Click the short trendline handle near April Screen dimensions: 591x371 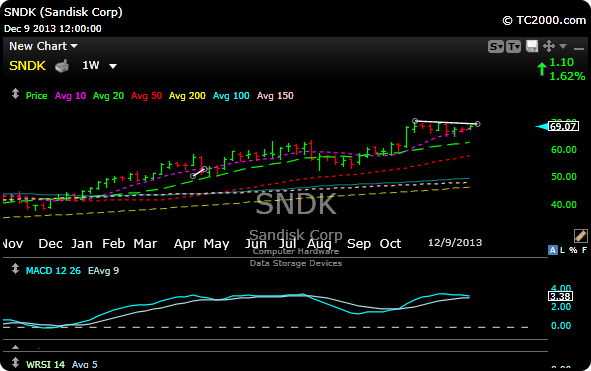193,176
